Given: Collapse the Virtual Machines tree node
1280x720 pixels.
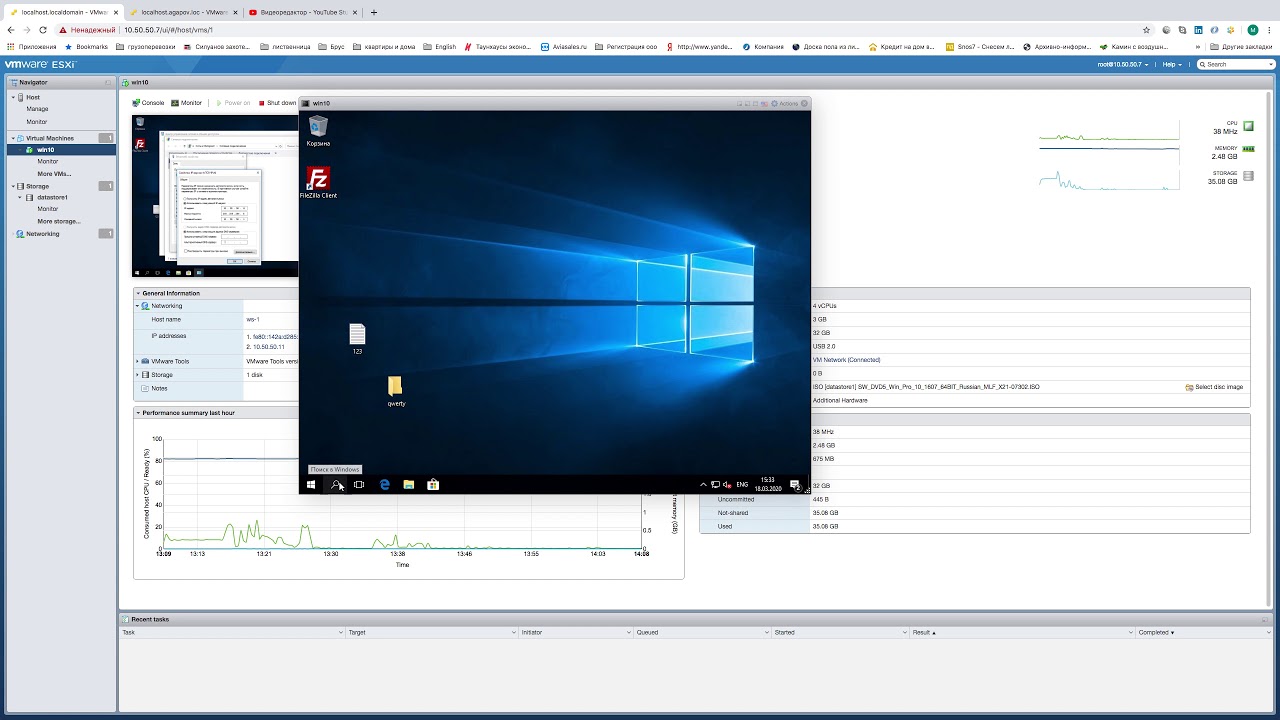Looking at the screenshot, I should tap(14, 138).
